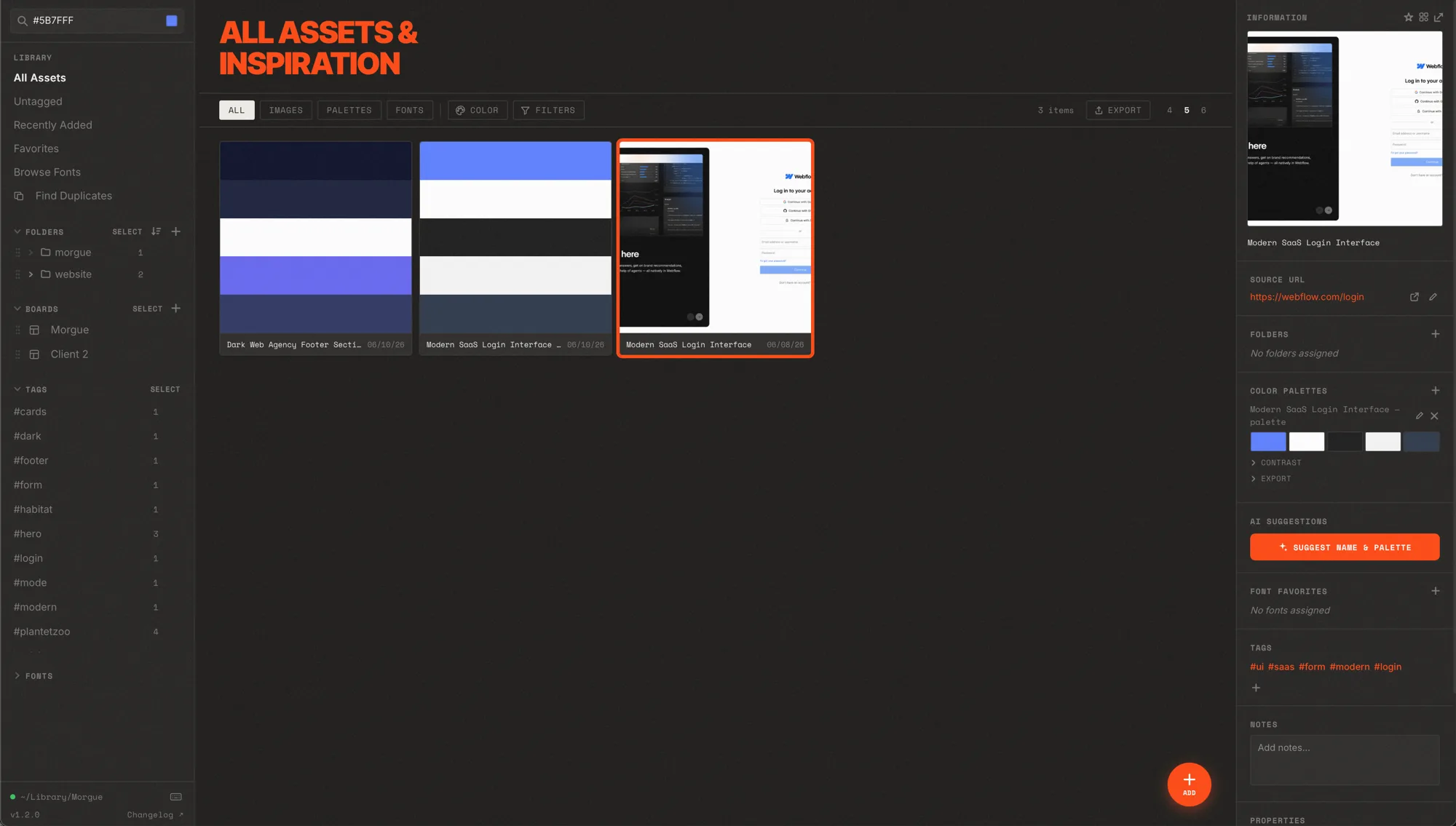This screenshot has width=1456, height=826.
Task: Click the star favorite icon in Information panel
Action: click(x=1409, y=17)
